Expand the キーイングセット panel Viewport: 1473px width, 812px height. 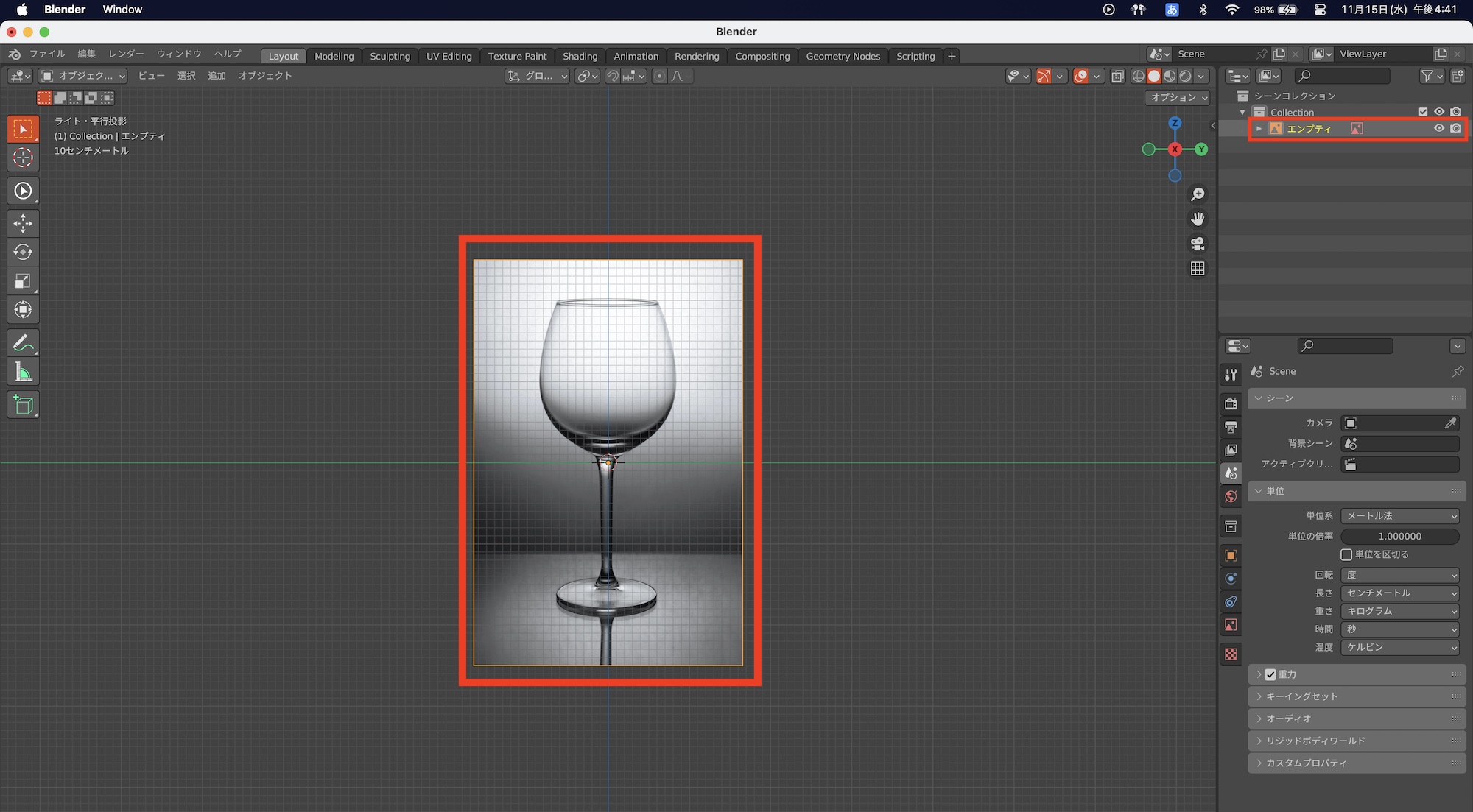pos(1301,696)
